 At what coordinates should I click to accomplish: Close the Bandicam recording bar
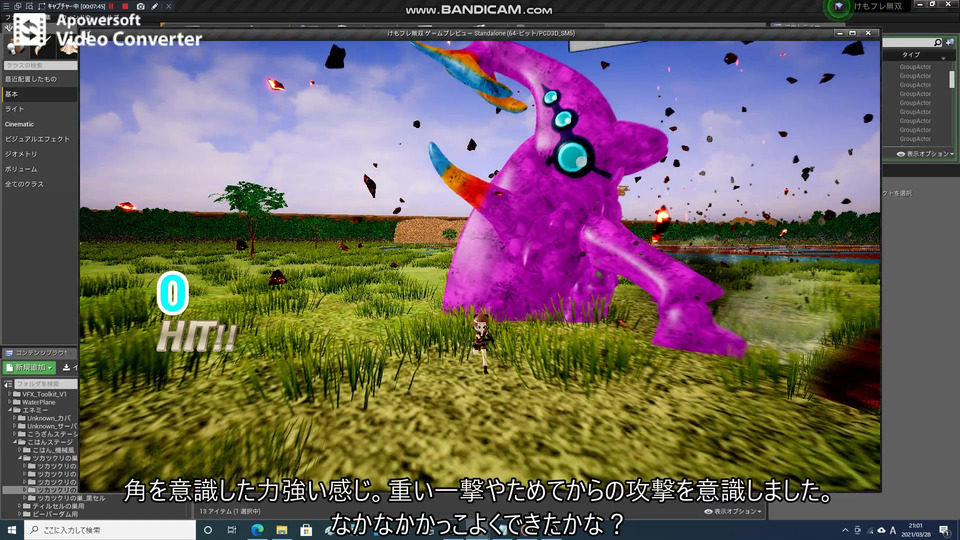point(168,6)
